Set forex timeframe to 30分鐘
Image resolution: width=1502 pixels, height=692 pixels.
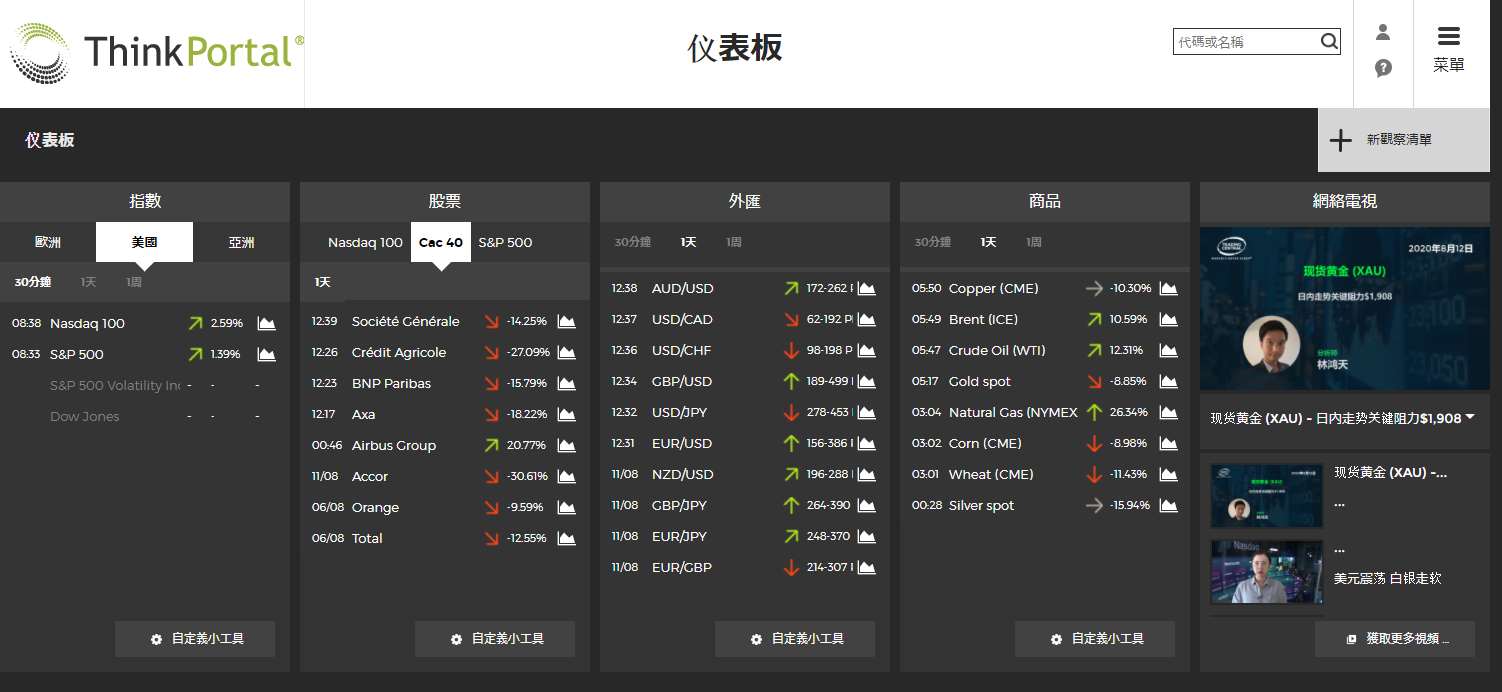(x=633, y=242)
